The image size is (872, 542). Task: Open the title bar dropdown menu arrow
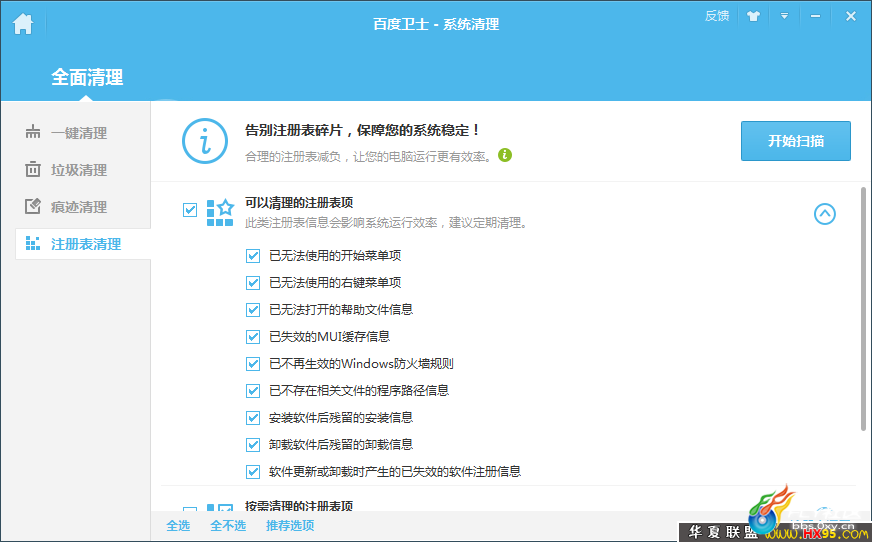[x=784, y=16]
